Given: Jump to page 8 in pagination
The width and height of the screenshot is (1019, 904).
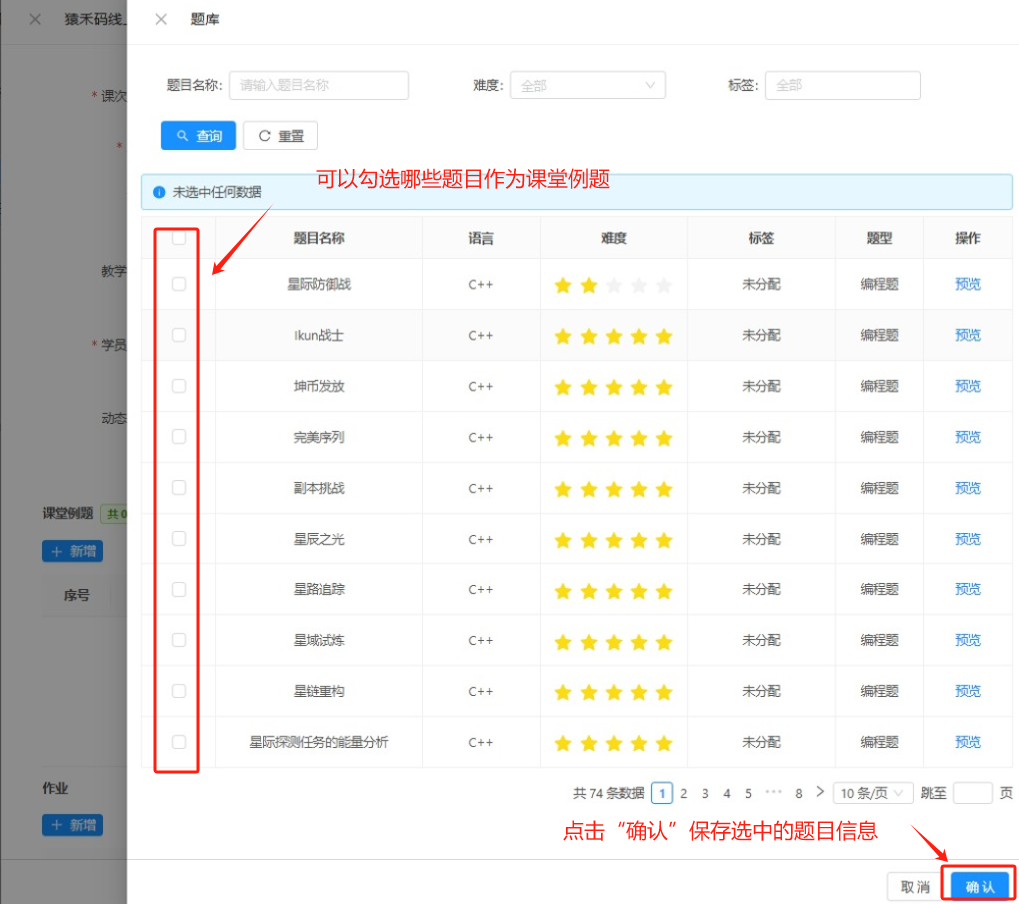Looking at the screenshot, I should pyautogui.click(x=798, y=793).
